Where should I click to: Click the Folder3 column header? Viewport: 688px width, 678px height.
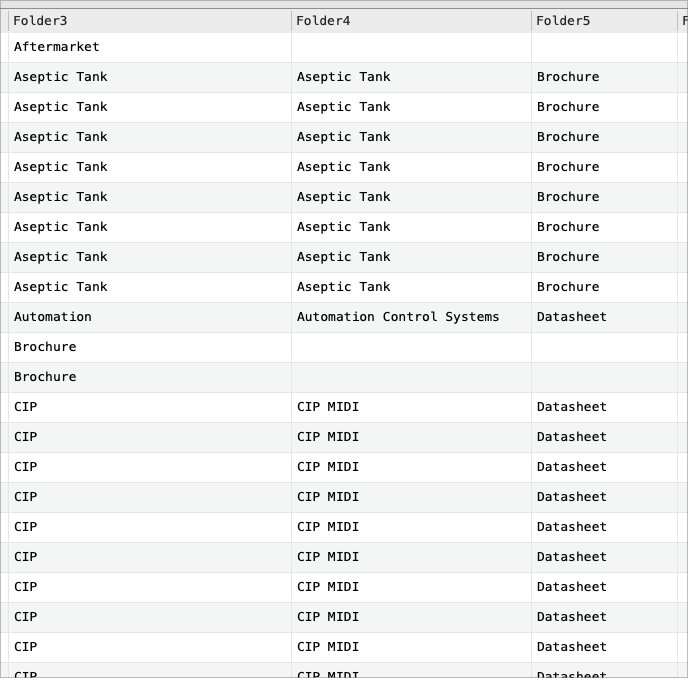click(40, 21)
